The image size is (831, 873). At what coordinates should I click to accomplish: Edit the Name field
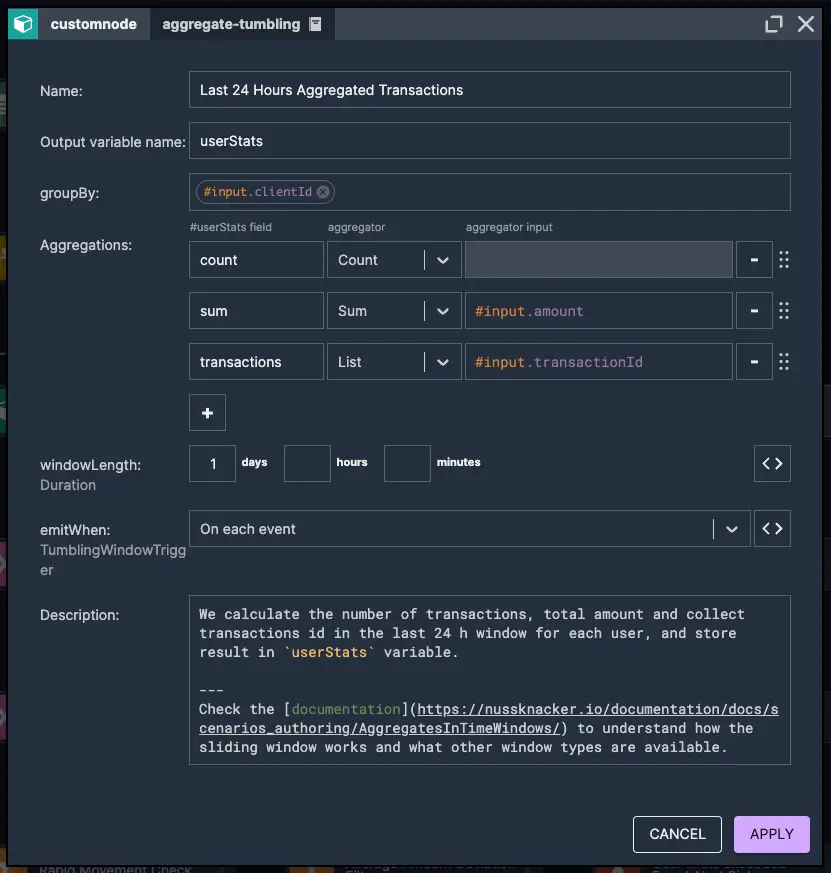tap(490, 90)
